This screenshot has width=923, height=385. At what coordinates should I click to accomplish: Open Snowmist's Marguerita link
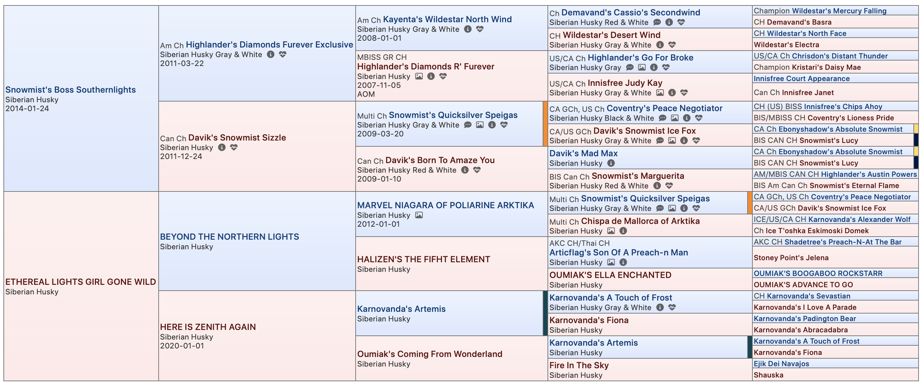638,176
